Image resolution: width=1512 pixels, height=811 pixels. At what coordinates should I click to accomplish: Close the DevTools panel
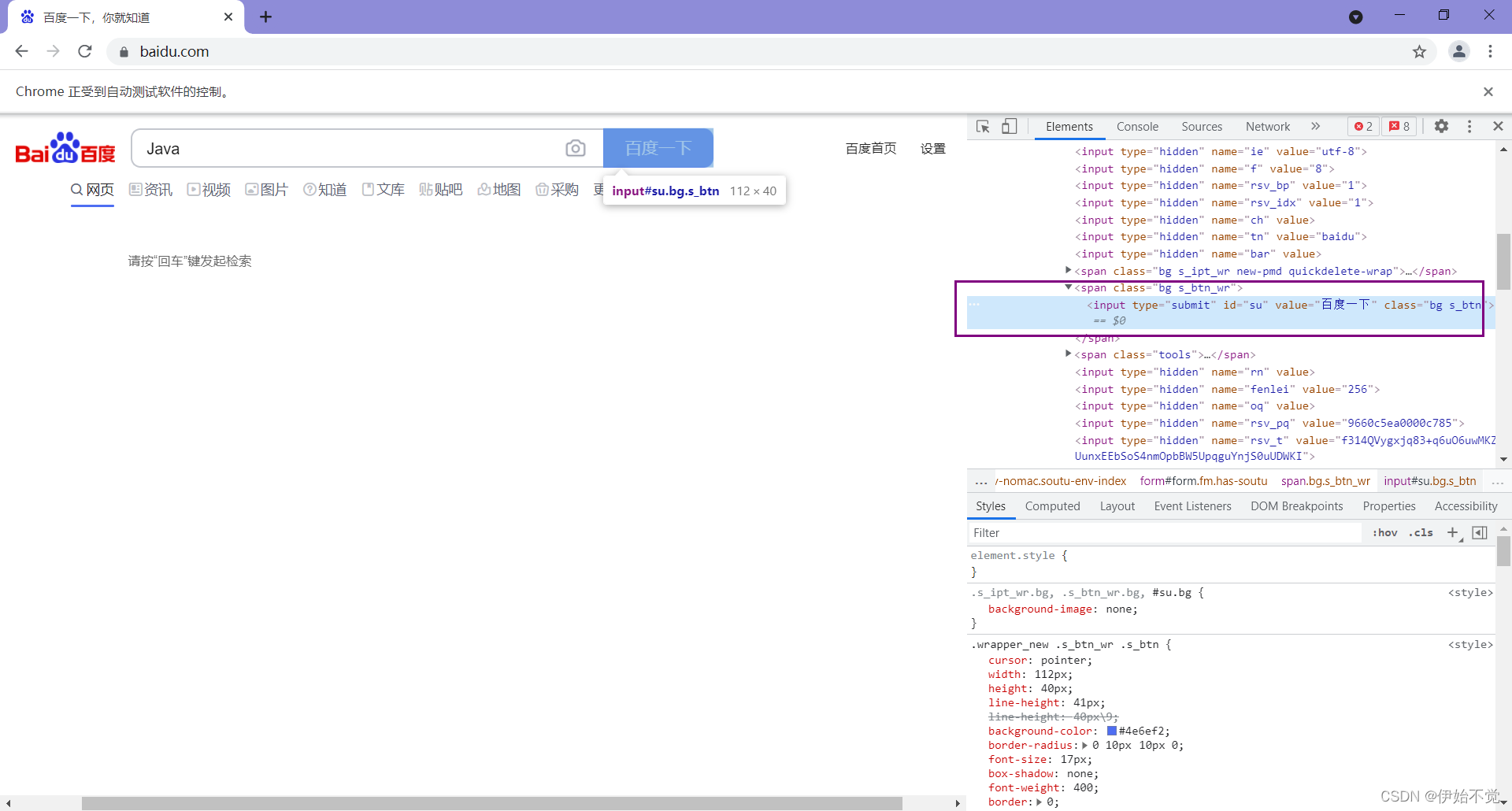(x=1498, y=126)
